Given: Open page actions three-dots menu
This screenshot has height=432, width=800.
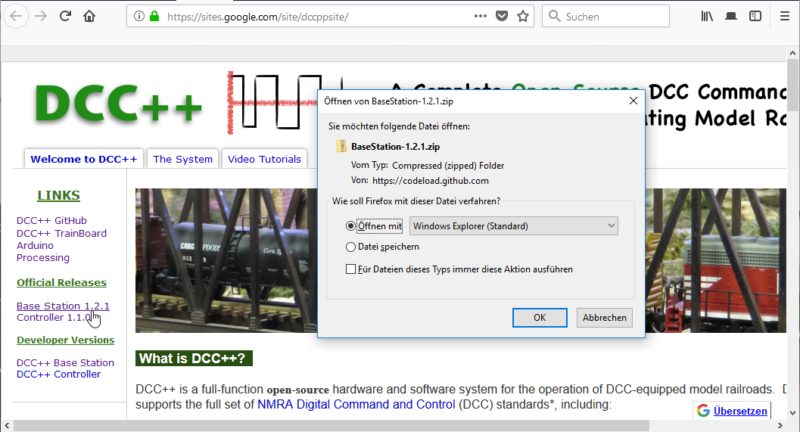Looking at the screenshot, I should click(x=480, y=16).
